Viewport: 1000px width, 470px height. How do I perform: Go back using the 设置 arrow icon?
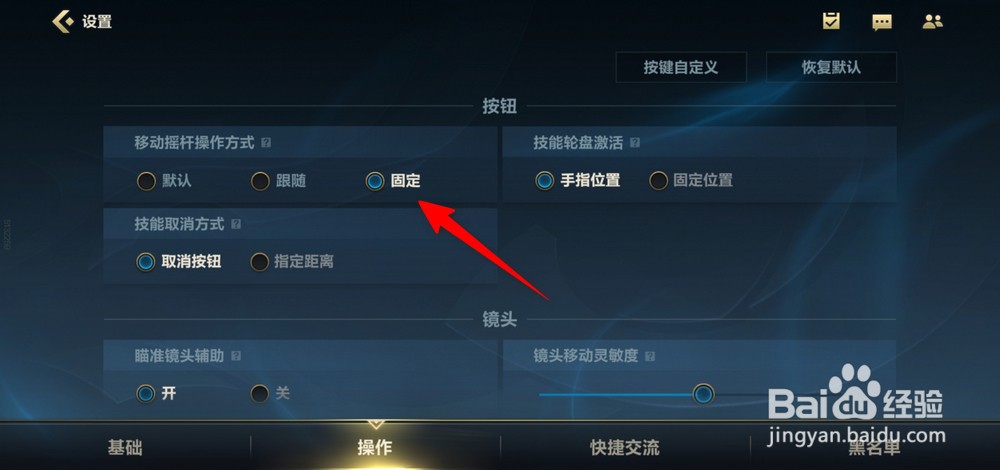[x=62, y=22]
